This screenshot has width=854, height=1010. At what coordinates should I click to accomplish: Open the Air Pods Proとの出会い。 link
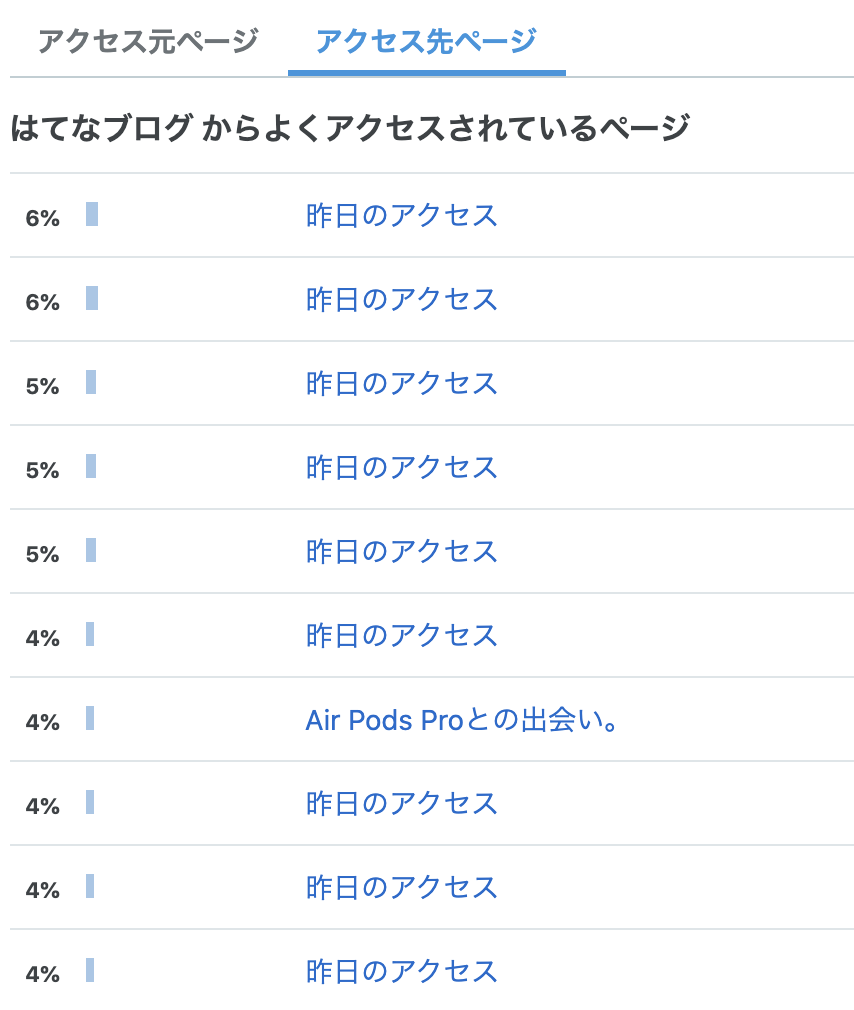[x=462, y=720]
